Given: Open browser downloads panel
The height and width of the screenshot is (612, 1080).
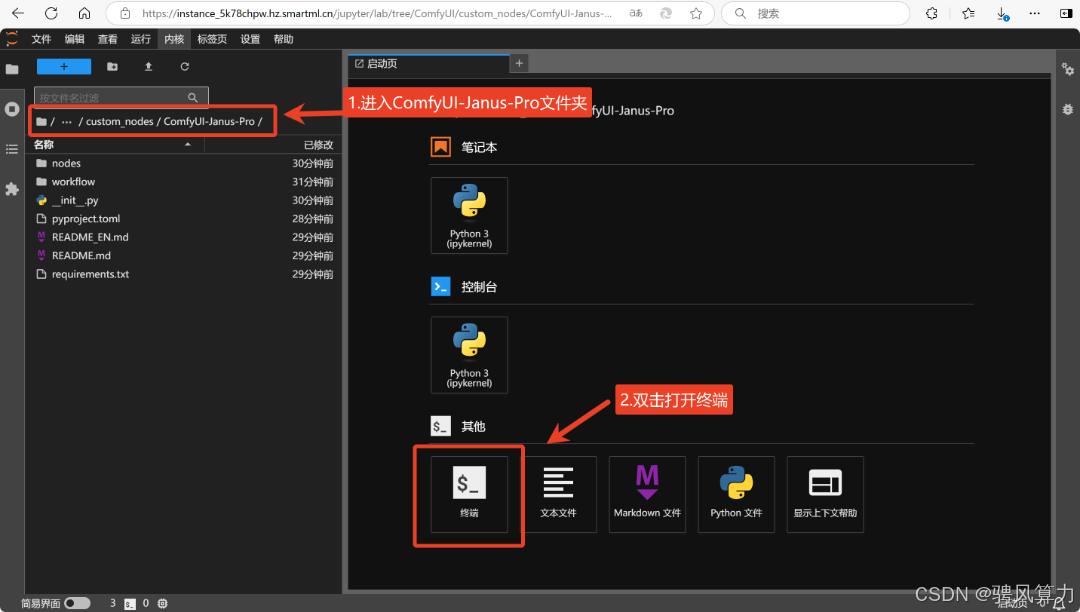Looking at the screenshot, I should click(1003, 13).
